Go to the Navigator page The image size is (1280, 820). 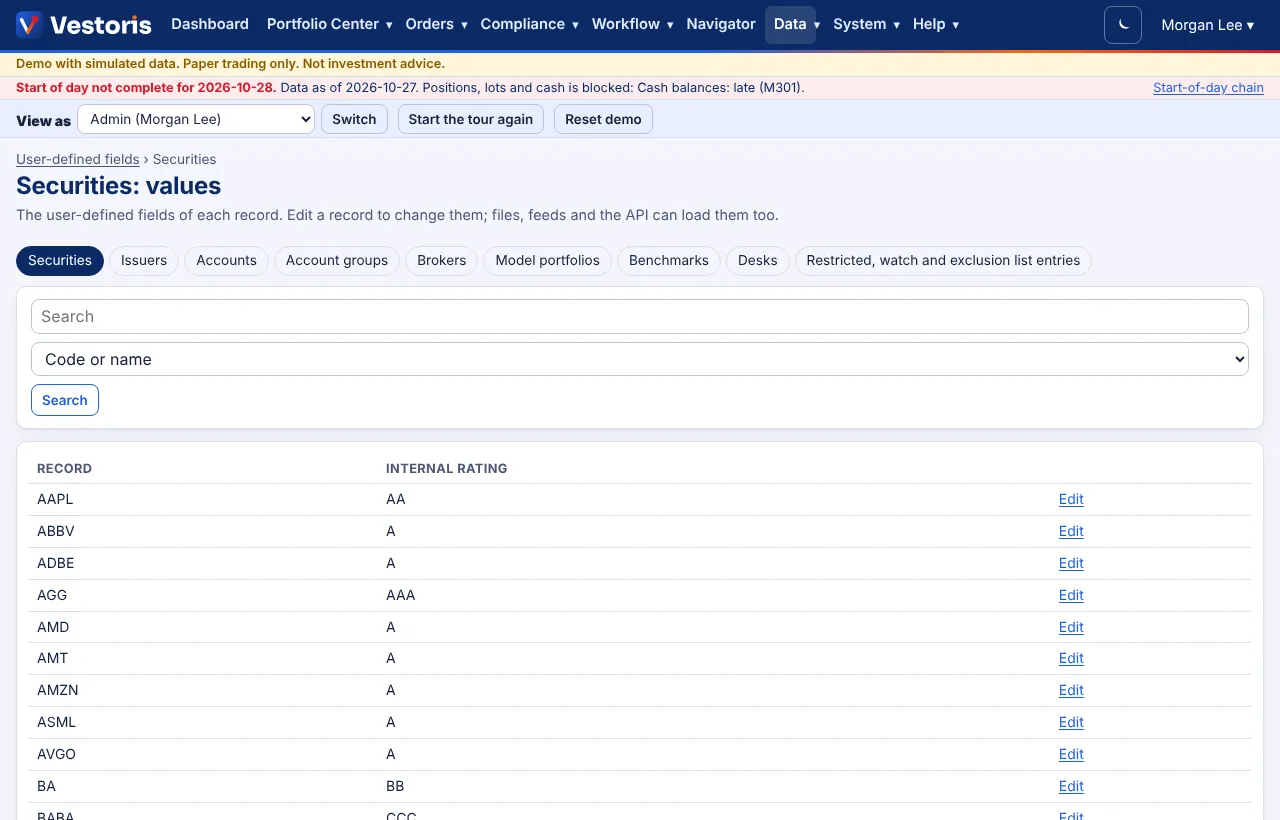(x=721, y=24)
